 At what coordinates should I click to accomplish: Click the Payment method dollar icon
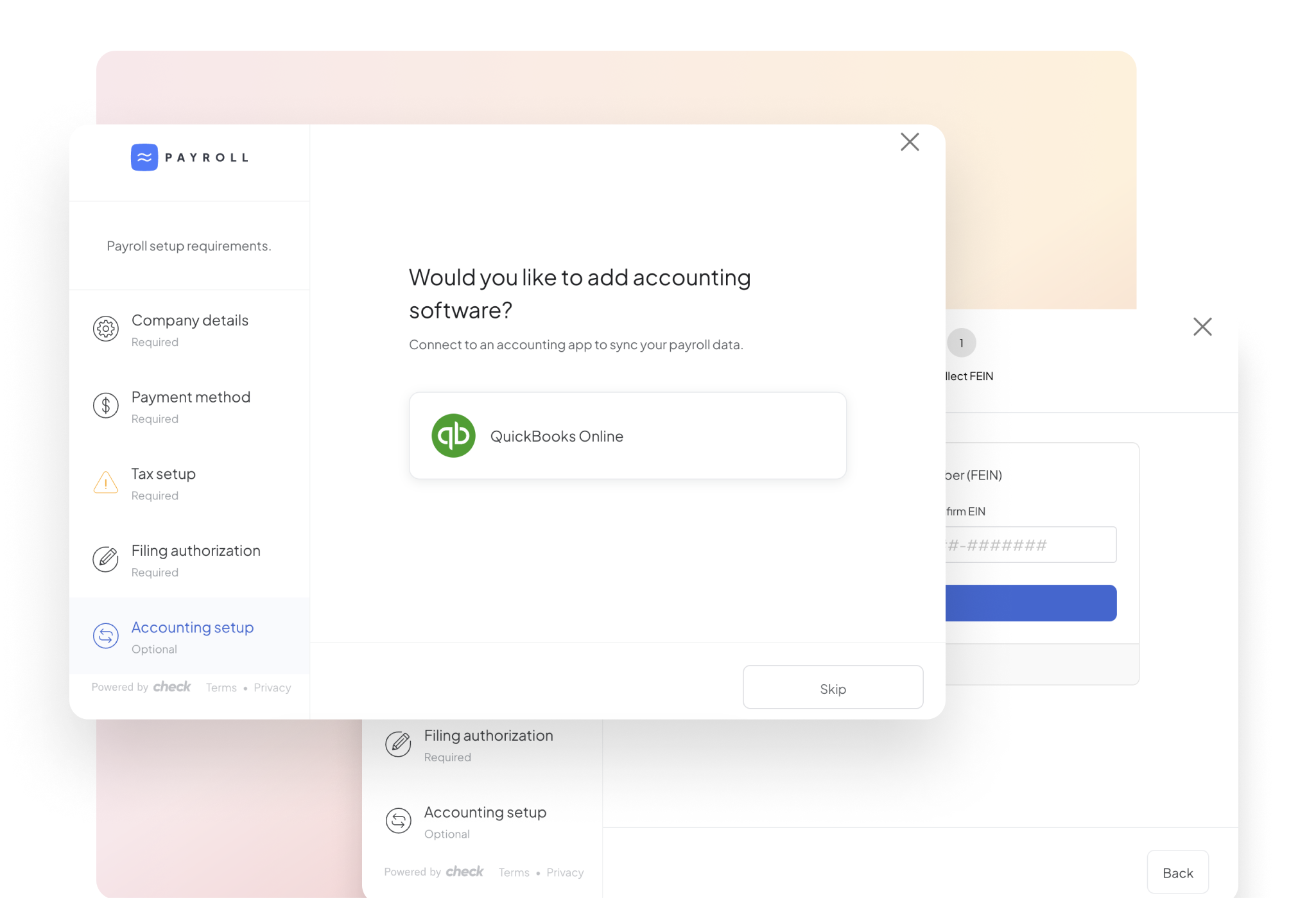click(106, 406)
